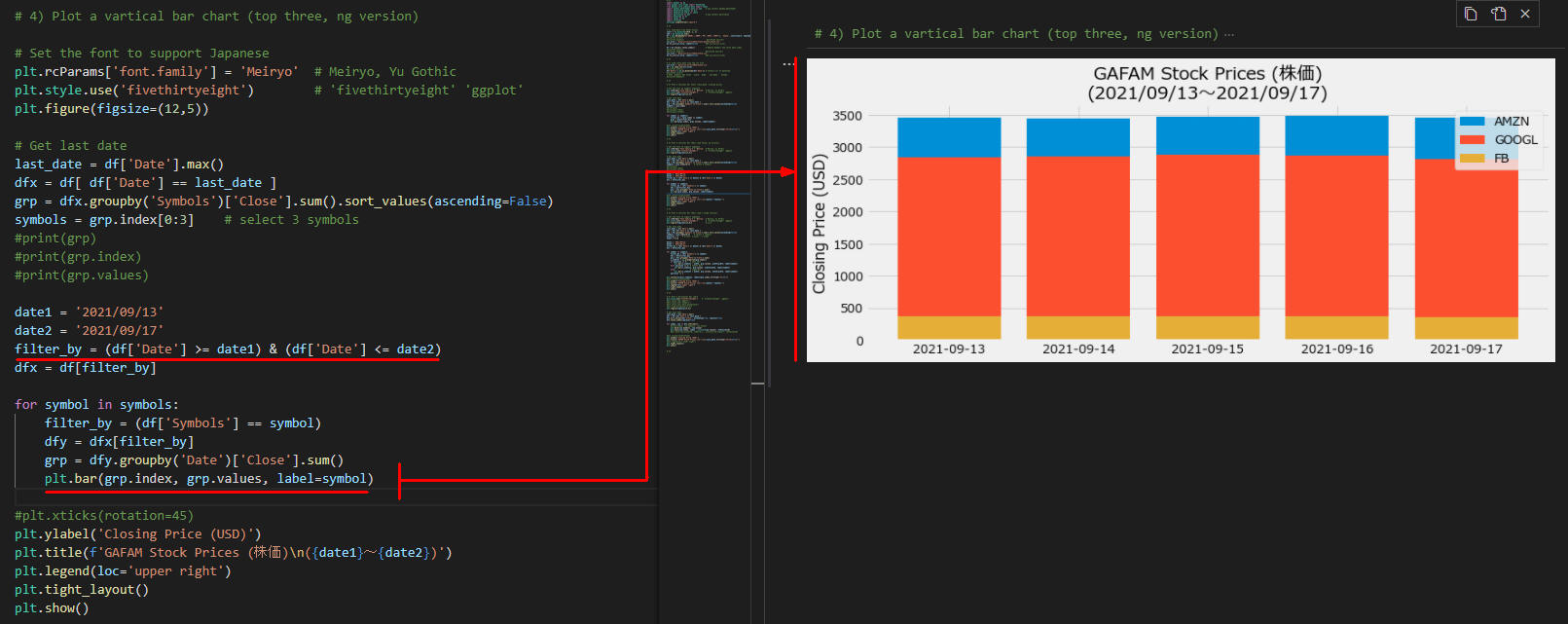
Task: Click the dfx = df[ df['Date'] == last_date ] line
Action: [x=146, y=183]
